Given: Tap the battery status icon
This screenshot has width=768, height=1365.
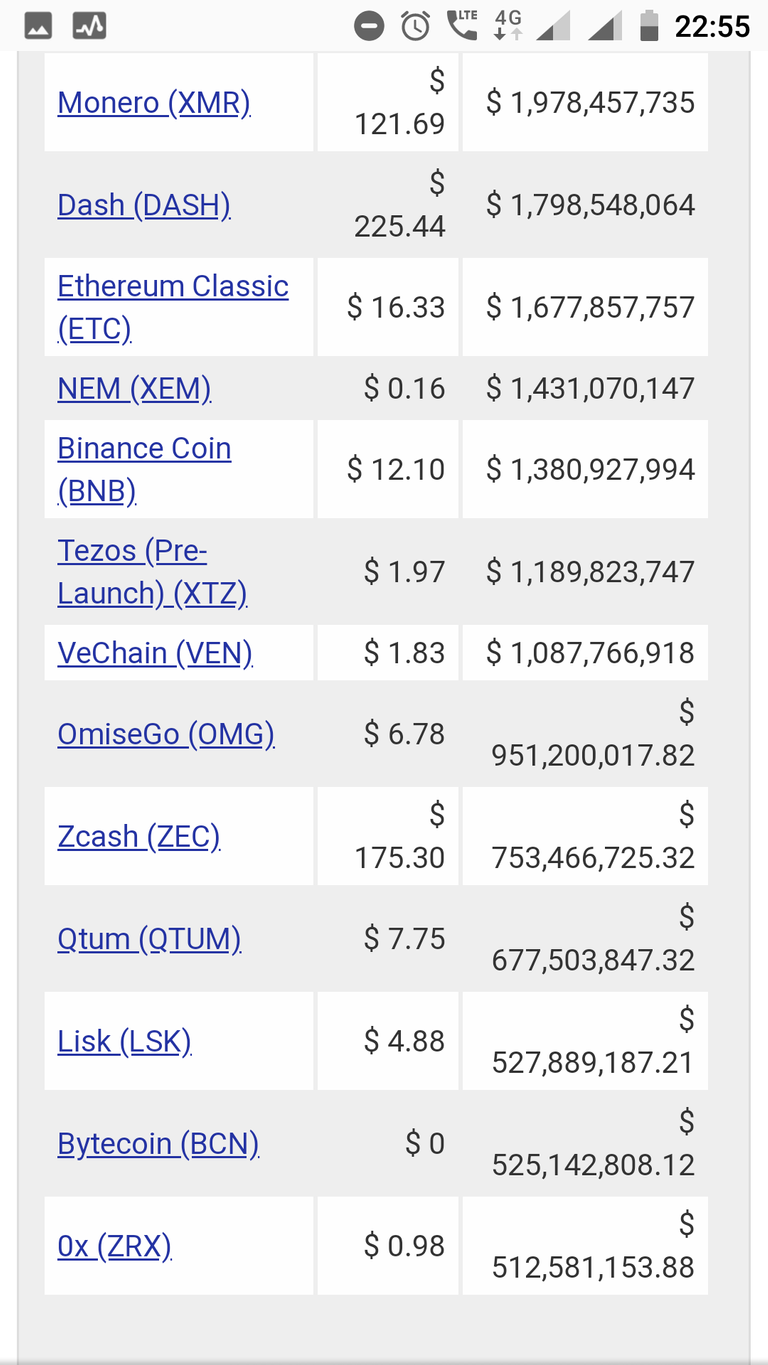Looking at the screenshot, I should pos(649,26).
